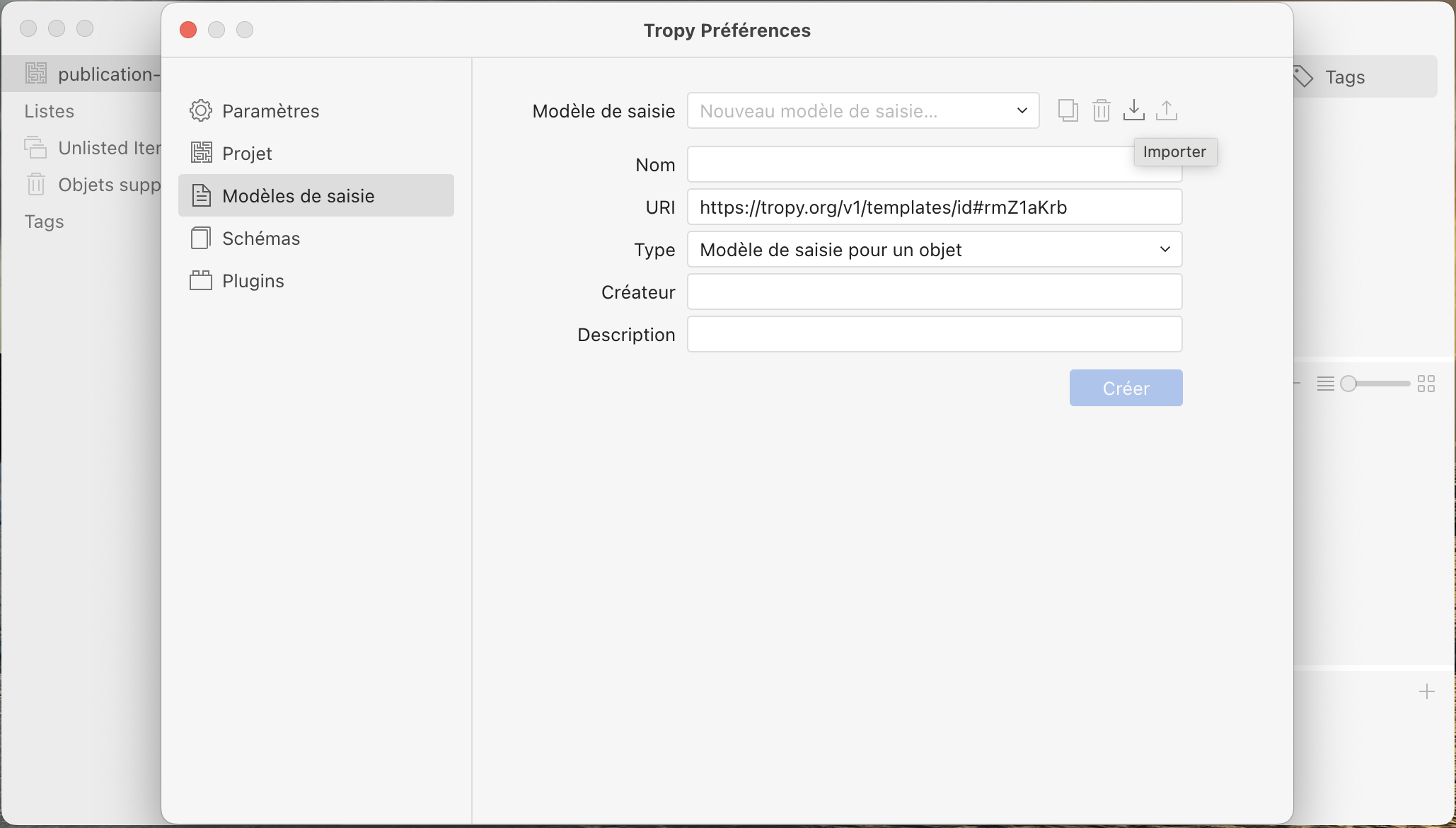Click the duplicate template icon
Image resolution: width=1456 pixels, height=828 pixels.
1068,110
